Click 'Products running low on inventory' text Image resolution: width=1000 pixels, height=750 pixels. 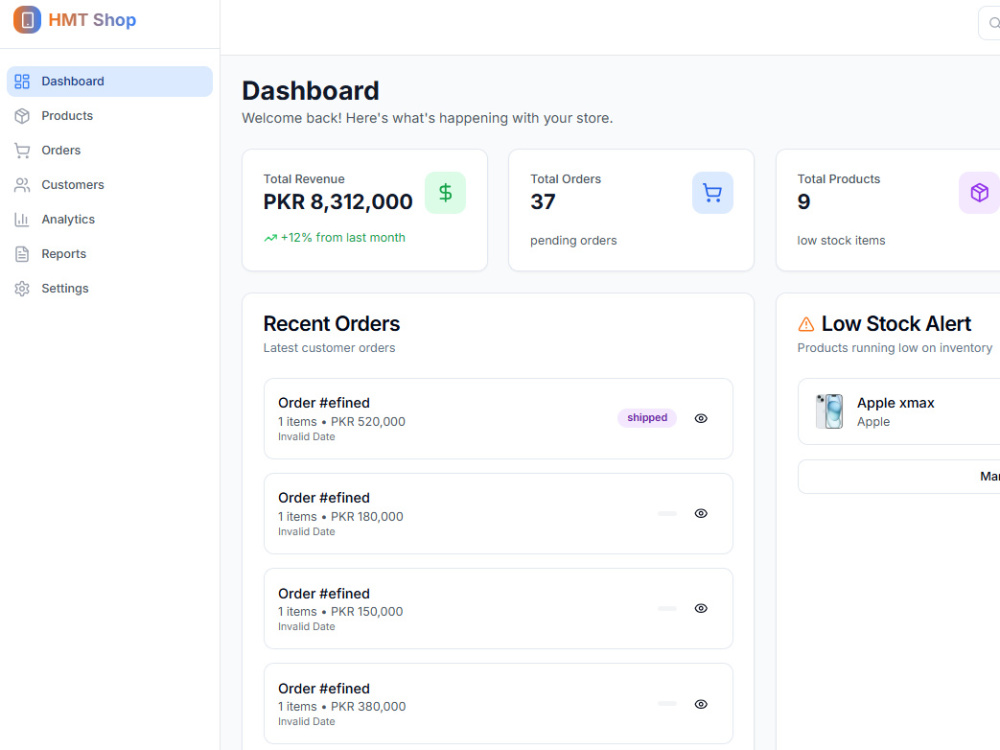[x=895, y=348]
